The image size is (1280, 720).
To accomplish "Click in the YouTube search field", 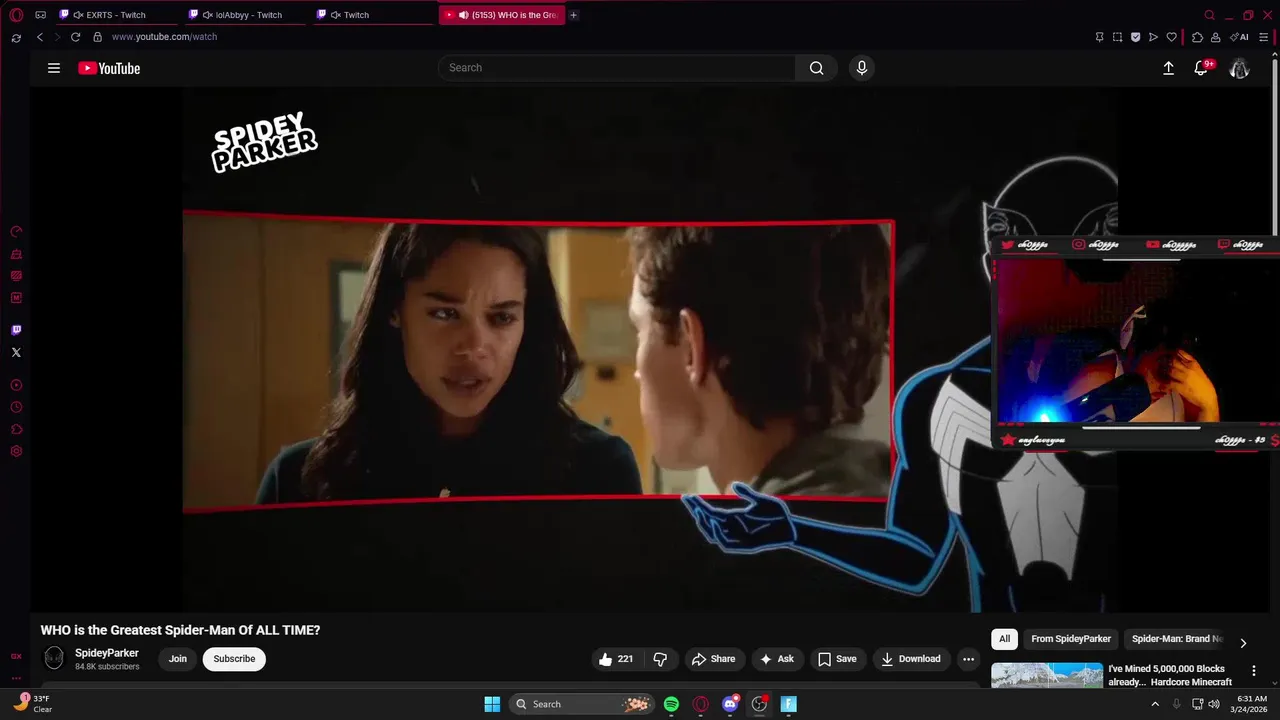I will click(616, 68).
